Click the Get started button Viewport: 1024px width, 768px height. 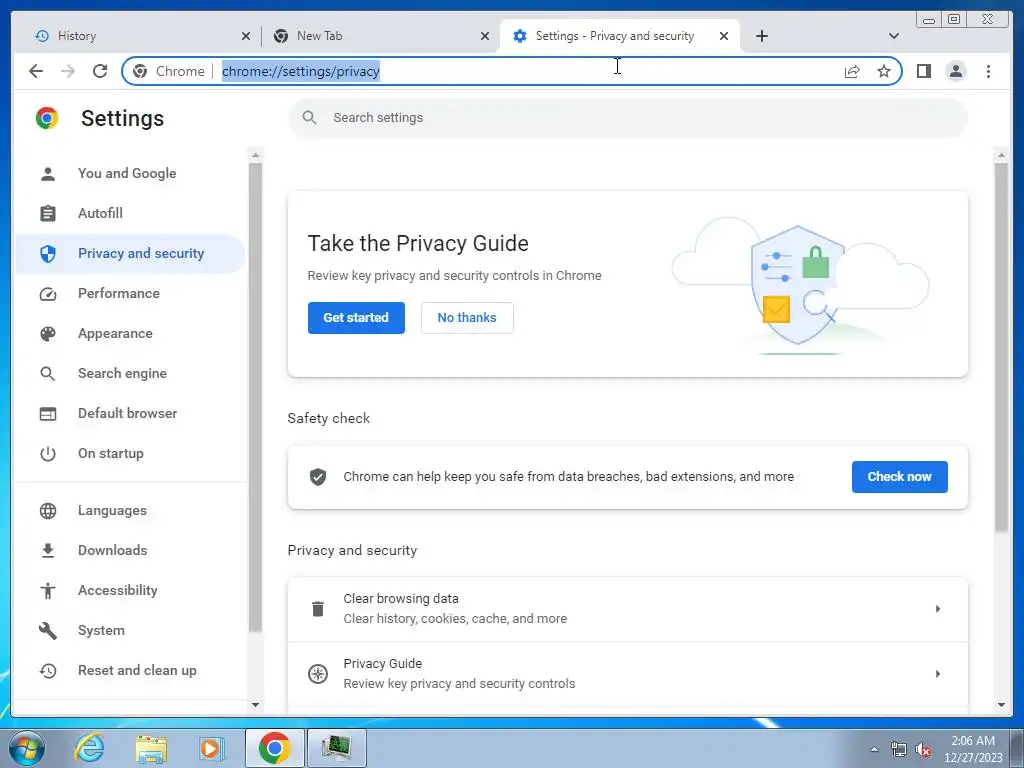click(356, 317)
